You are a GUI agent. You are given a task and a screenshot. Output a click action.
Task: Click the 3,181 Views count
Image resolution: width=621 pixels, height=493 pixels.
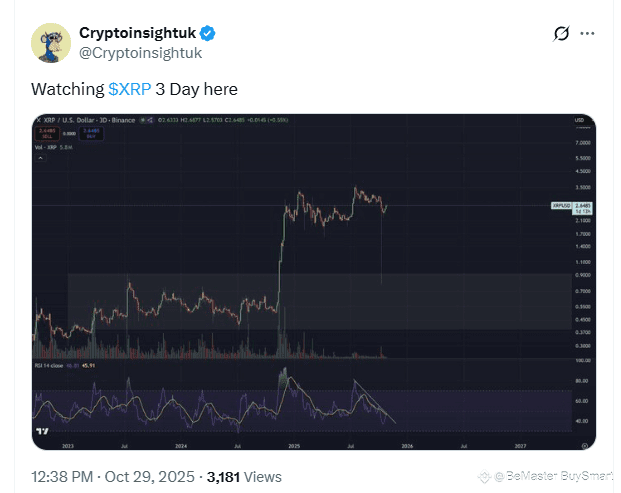(x=244, y=477)
